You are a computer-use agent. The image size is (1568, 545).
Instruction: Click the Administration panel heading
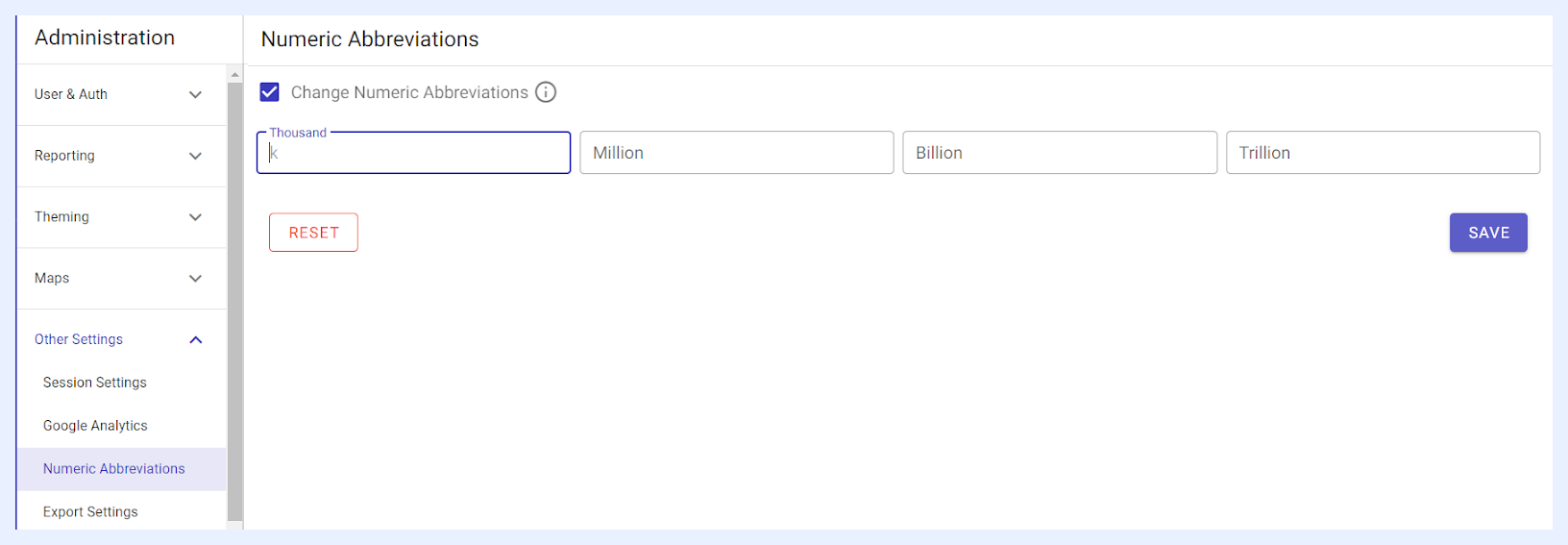pos(105,37)
